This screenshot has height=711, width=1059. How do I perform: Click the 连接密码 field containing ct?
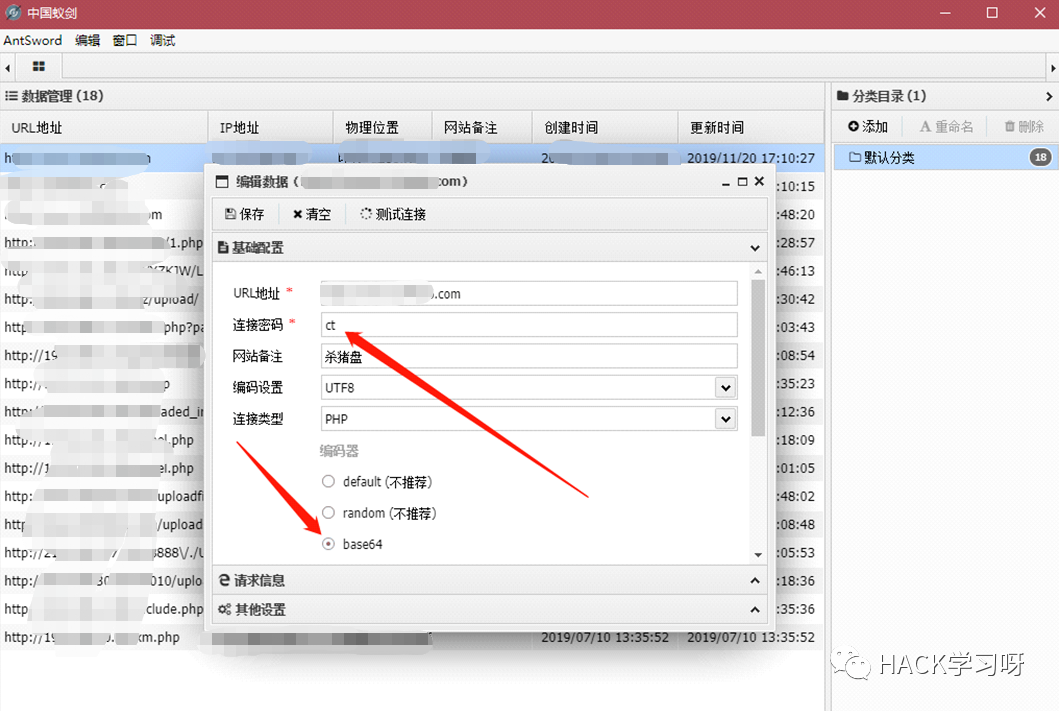[x=529, y=325]
